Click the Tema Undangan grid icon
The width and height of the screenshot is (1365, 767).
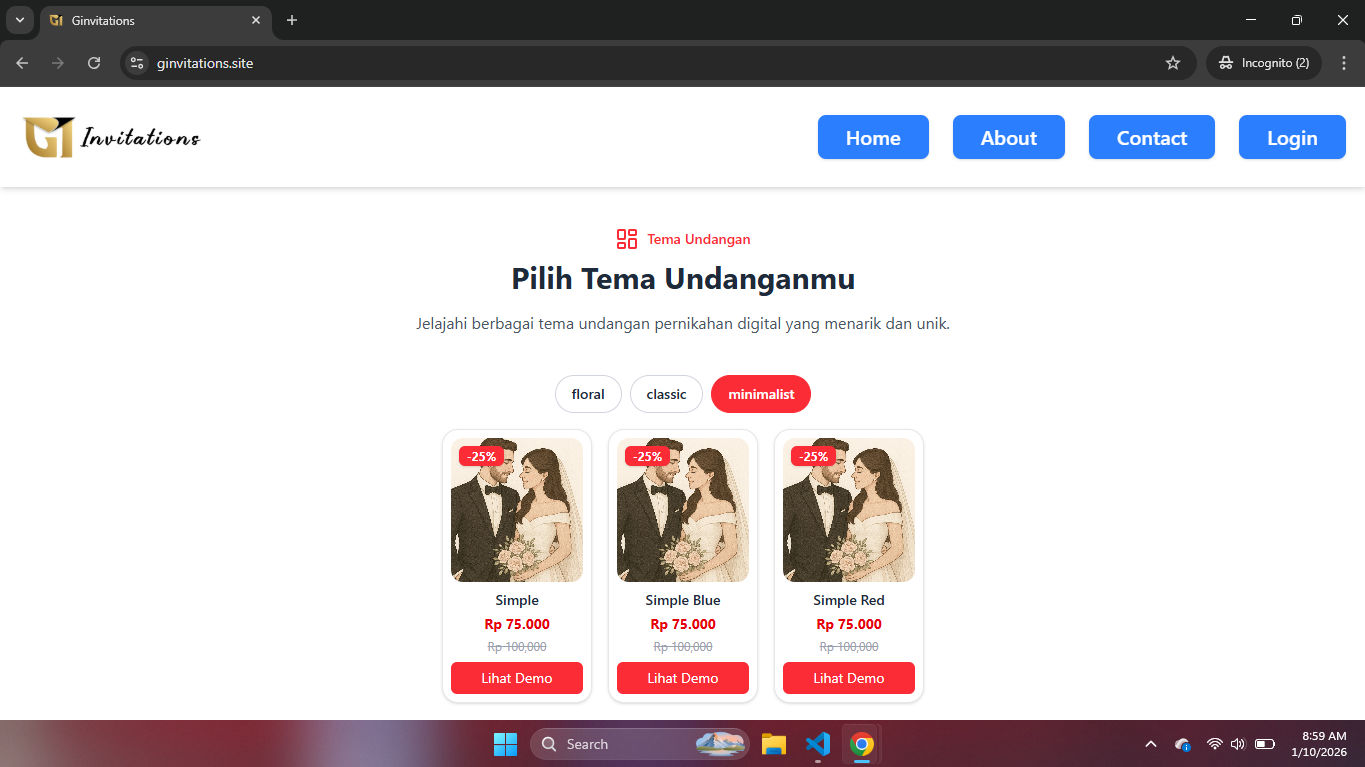click(627, 239)
